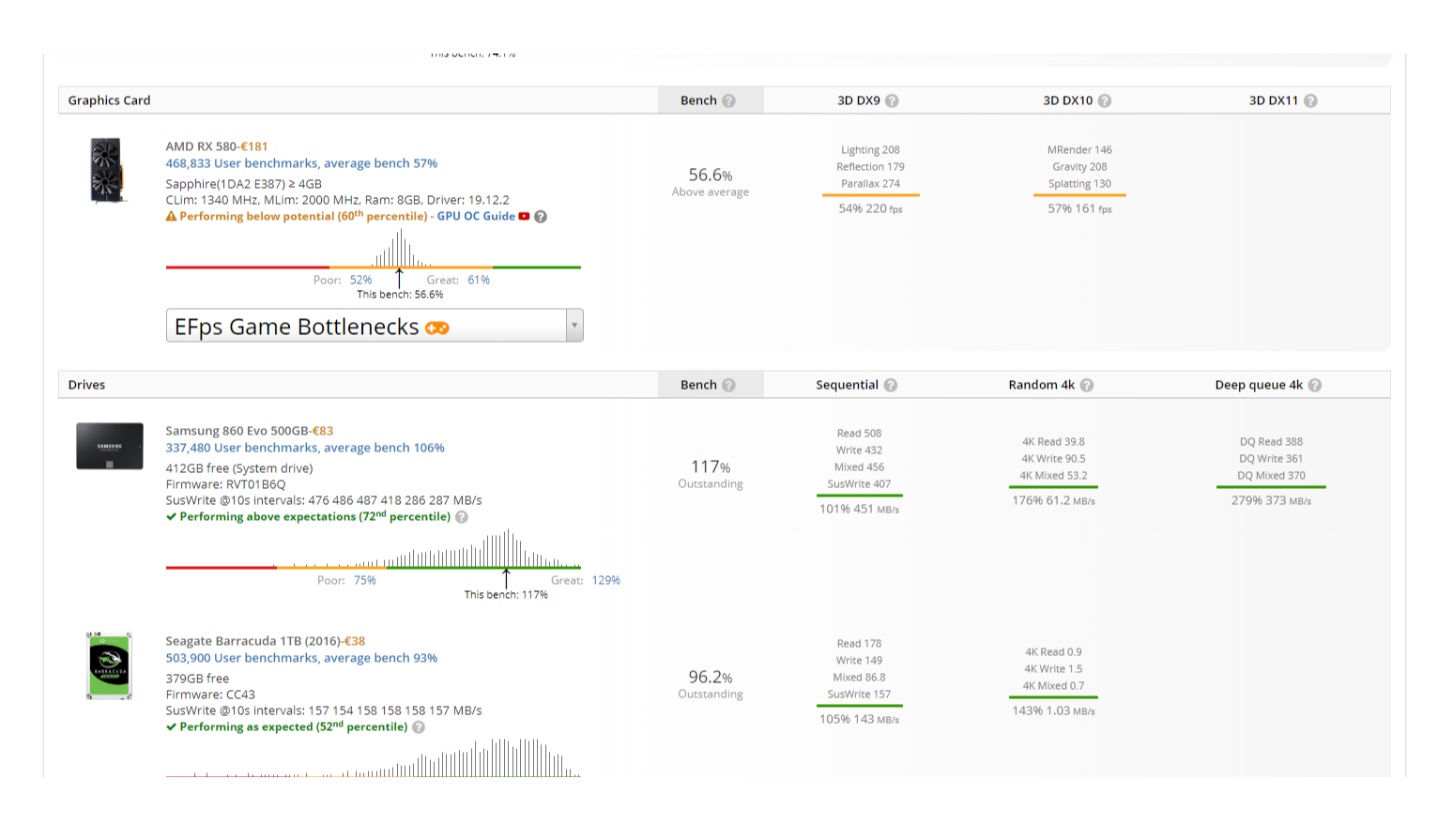This screenshot has width=1453, height=840.
Task: Open the 3D DX9 help icon
Action: click(892, 100)
